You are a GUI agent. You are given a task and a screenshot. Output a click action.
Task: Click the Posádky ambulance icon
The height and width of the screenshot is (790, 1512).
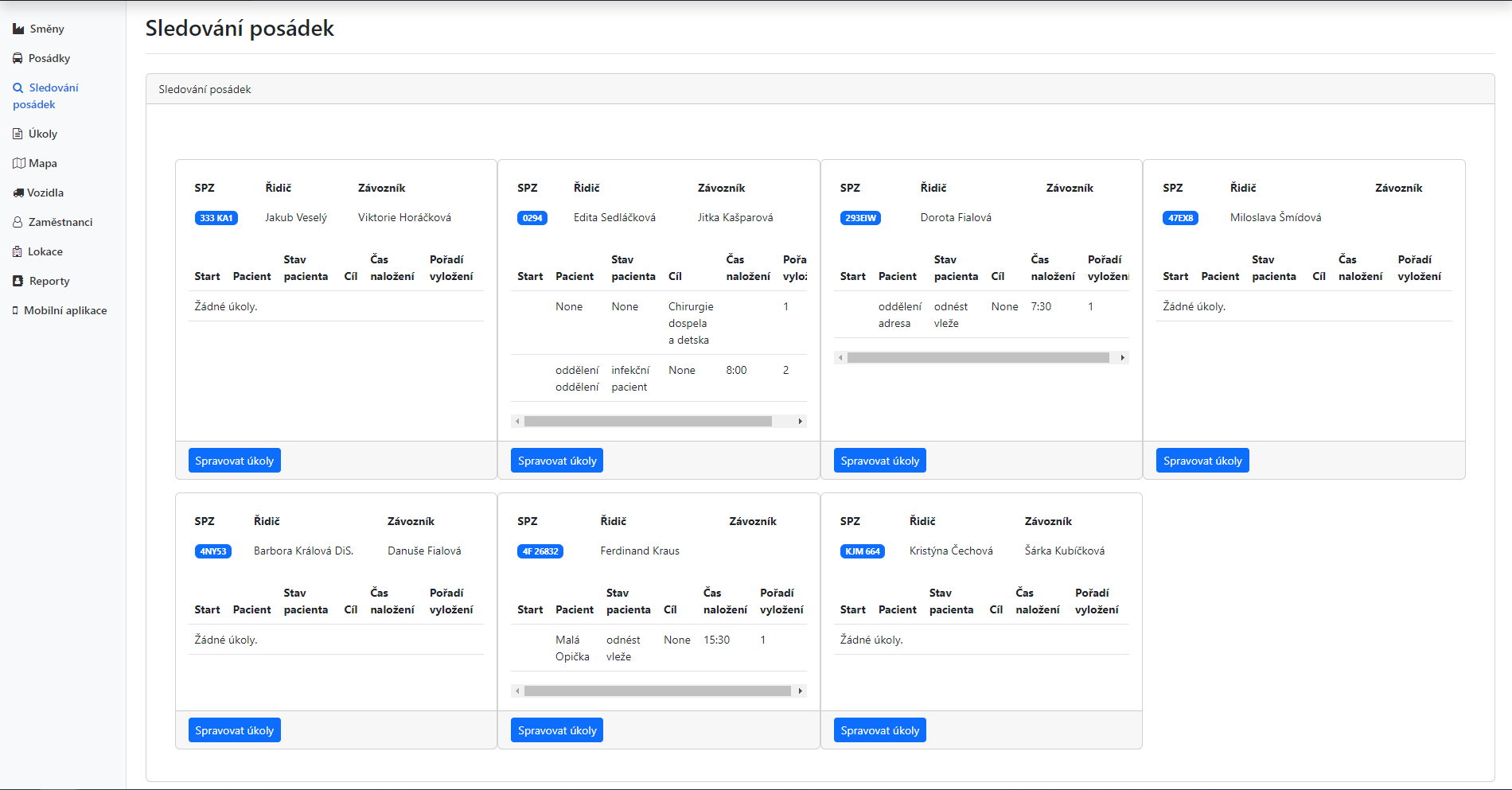click(18, 59)
